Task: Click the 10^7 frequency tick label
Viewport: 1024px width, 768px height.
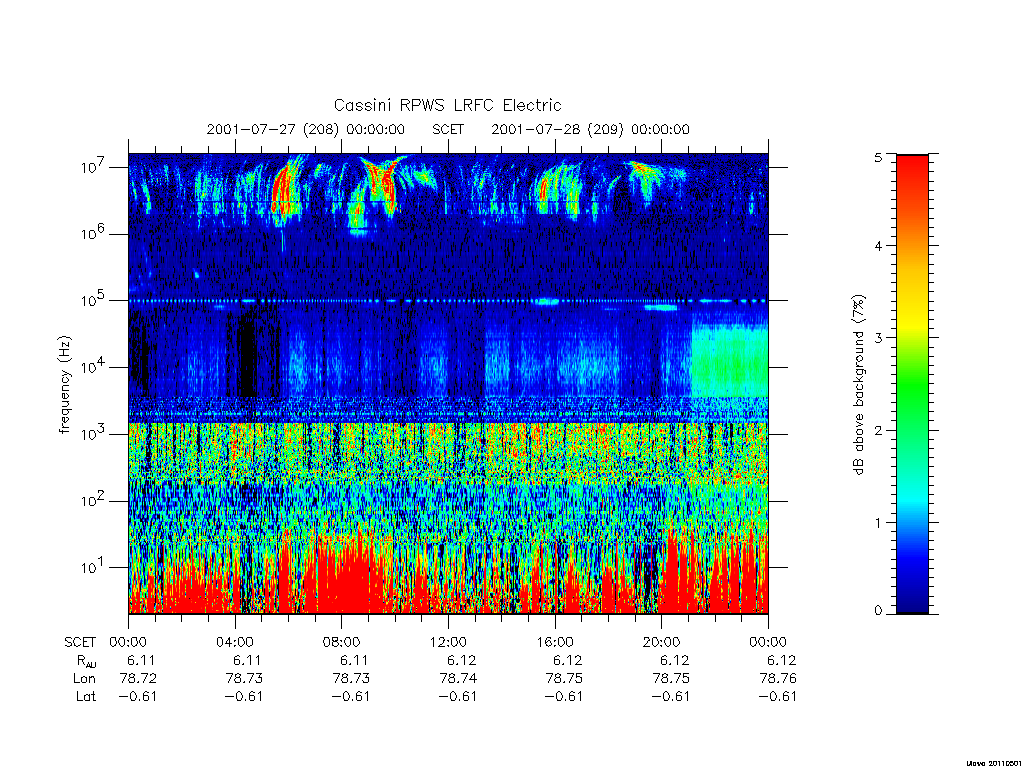Action: click(x=93, y=167)
